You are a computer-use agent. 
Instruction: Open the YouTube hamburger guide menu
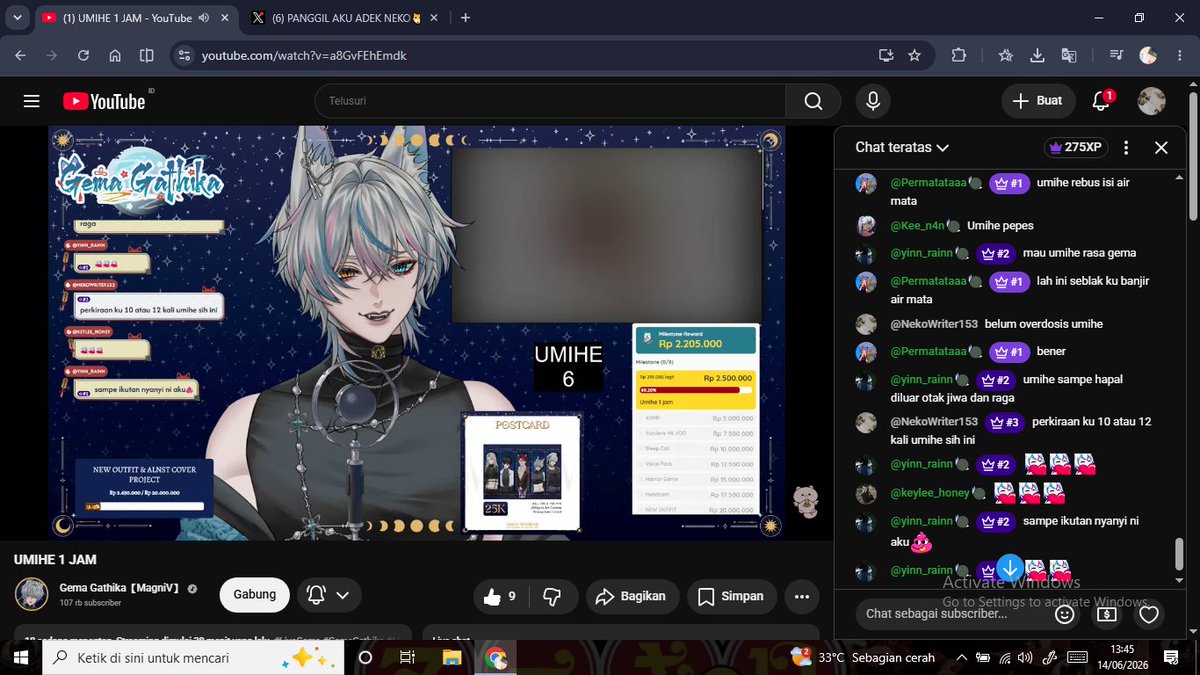click(31, 101)
